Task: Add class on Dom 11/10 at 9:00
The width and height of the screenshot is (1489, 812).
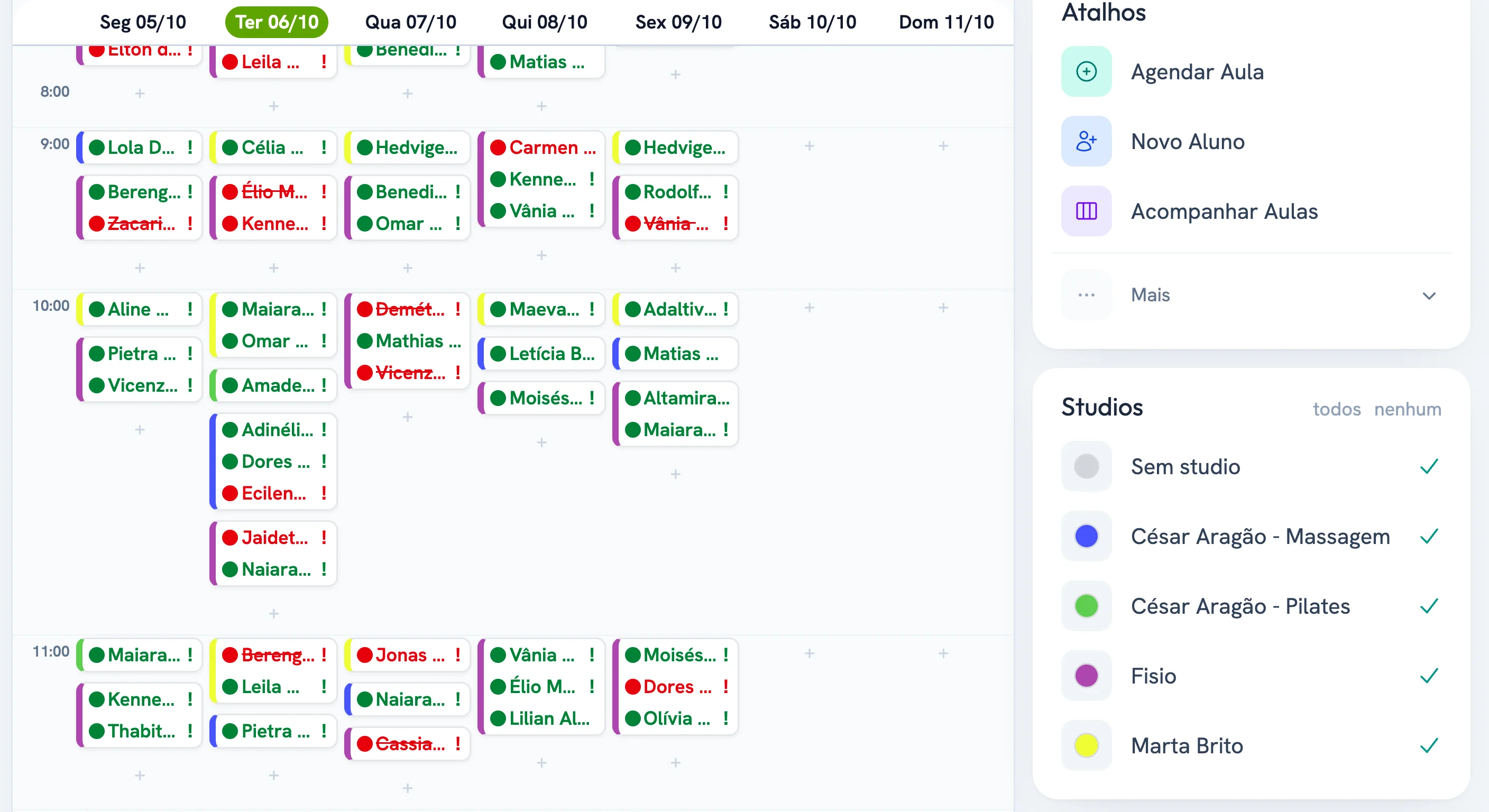Action: [943, 146]
